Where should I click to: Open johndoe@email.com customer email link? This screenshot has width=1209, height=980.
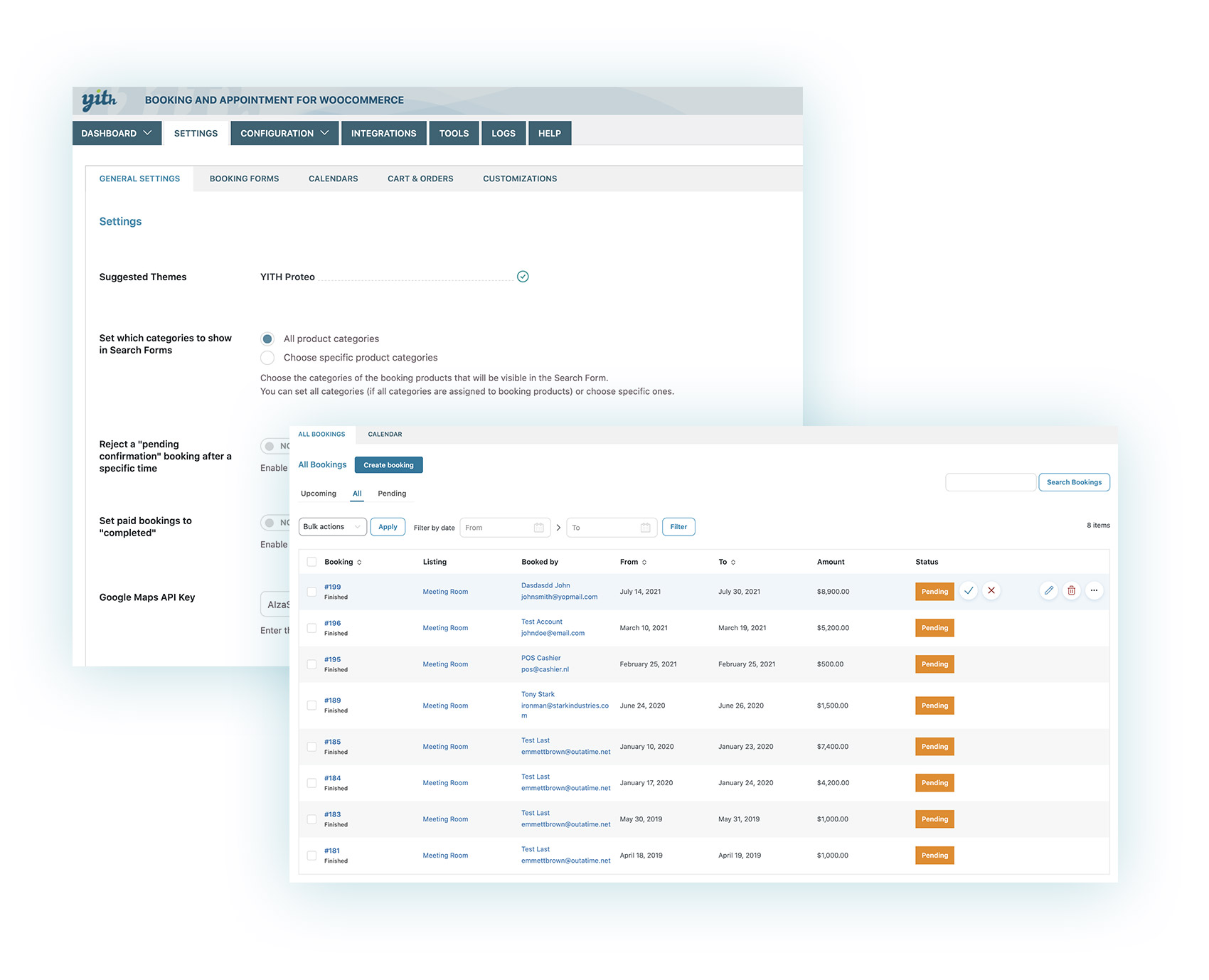click(x=553, y=634)
